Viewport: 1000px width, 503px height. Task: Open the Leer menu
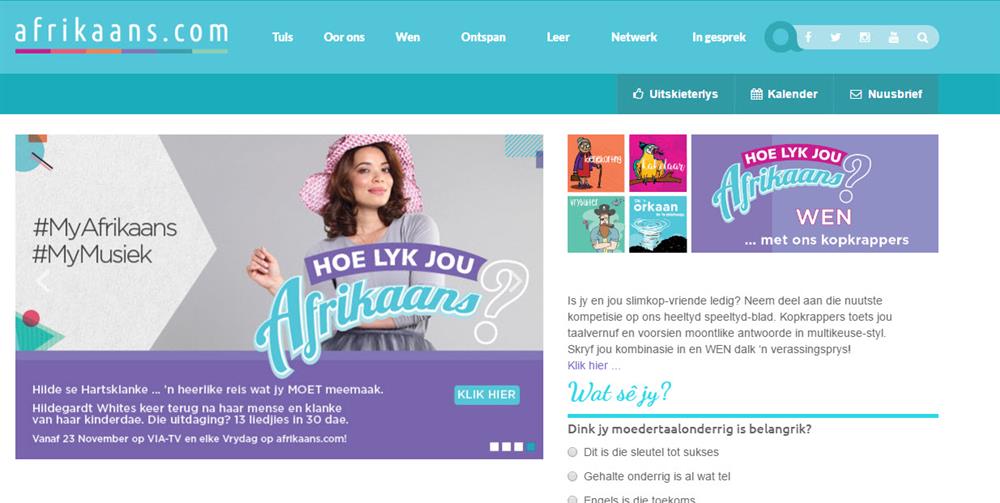tap(558, 37)
